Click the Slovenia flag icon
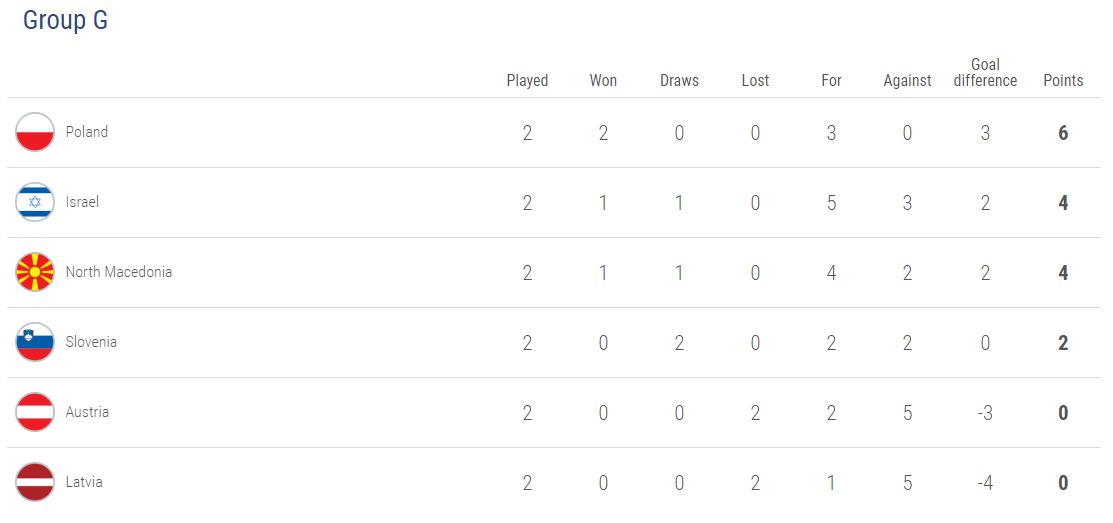This screenshot has width=1113, height=523. tap(35, 342)
